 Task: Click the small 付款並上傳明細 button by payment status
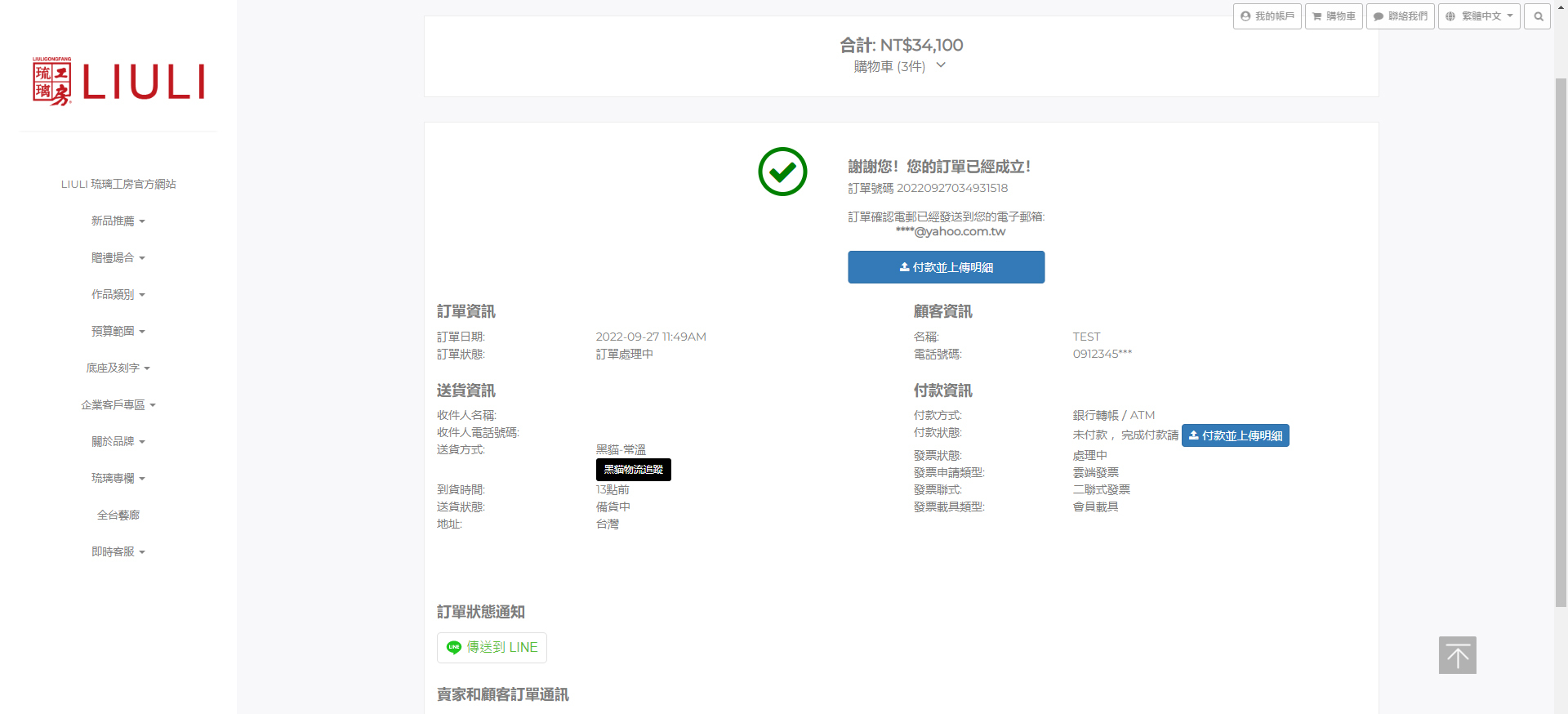click(x=1235, y=435)
